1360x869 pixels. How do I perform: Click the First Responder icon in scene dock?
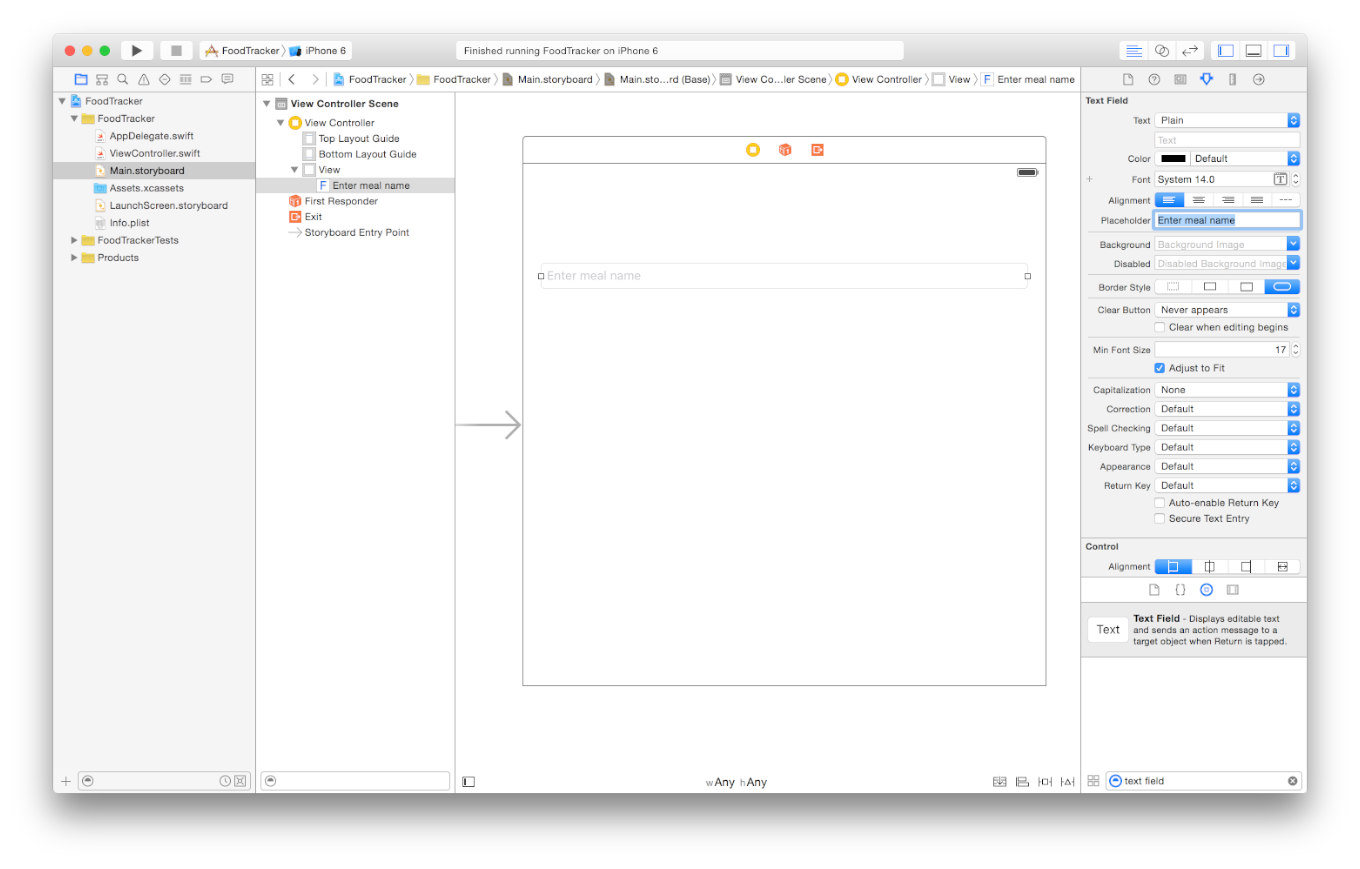coord(786,150)
